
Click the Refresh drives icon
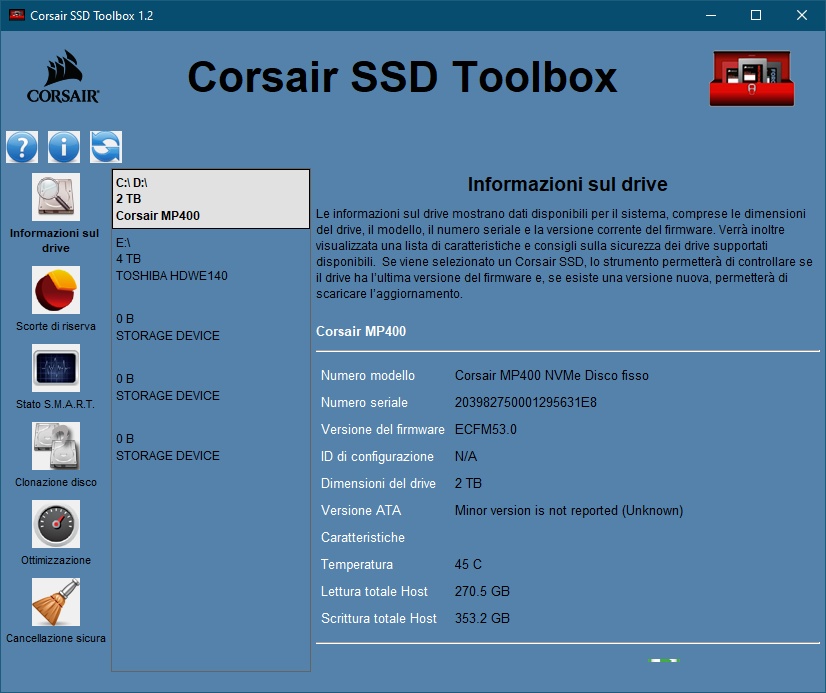pos(106,146)
